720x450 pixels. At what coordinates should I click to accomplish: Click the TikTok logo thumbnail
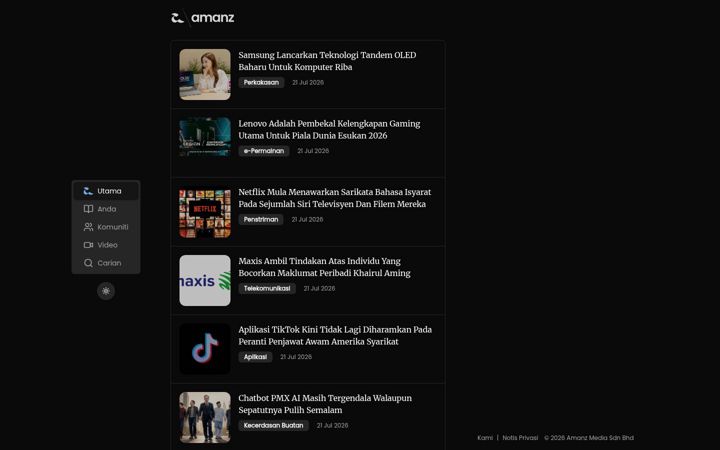tap(205, 349)
